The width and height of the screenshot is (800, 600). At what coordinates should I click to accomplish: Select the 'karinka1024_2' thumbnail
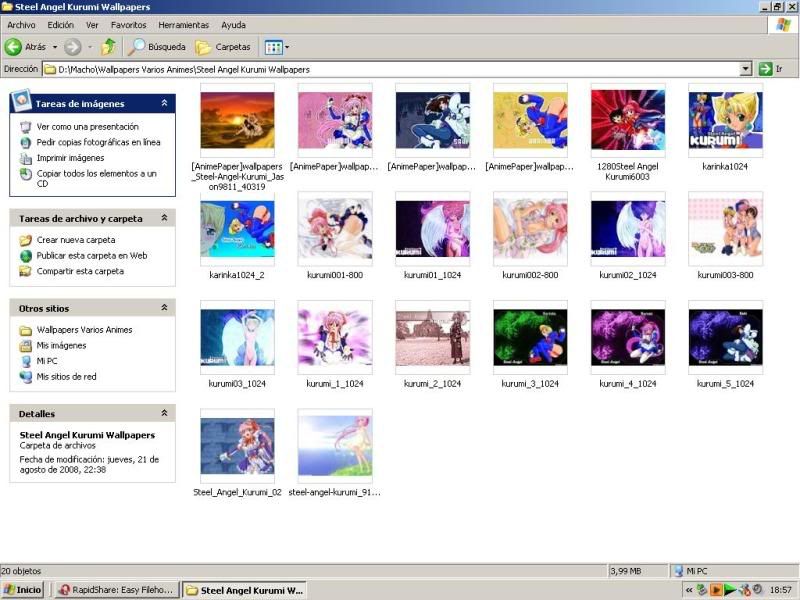click(x=237, y=229)
